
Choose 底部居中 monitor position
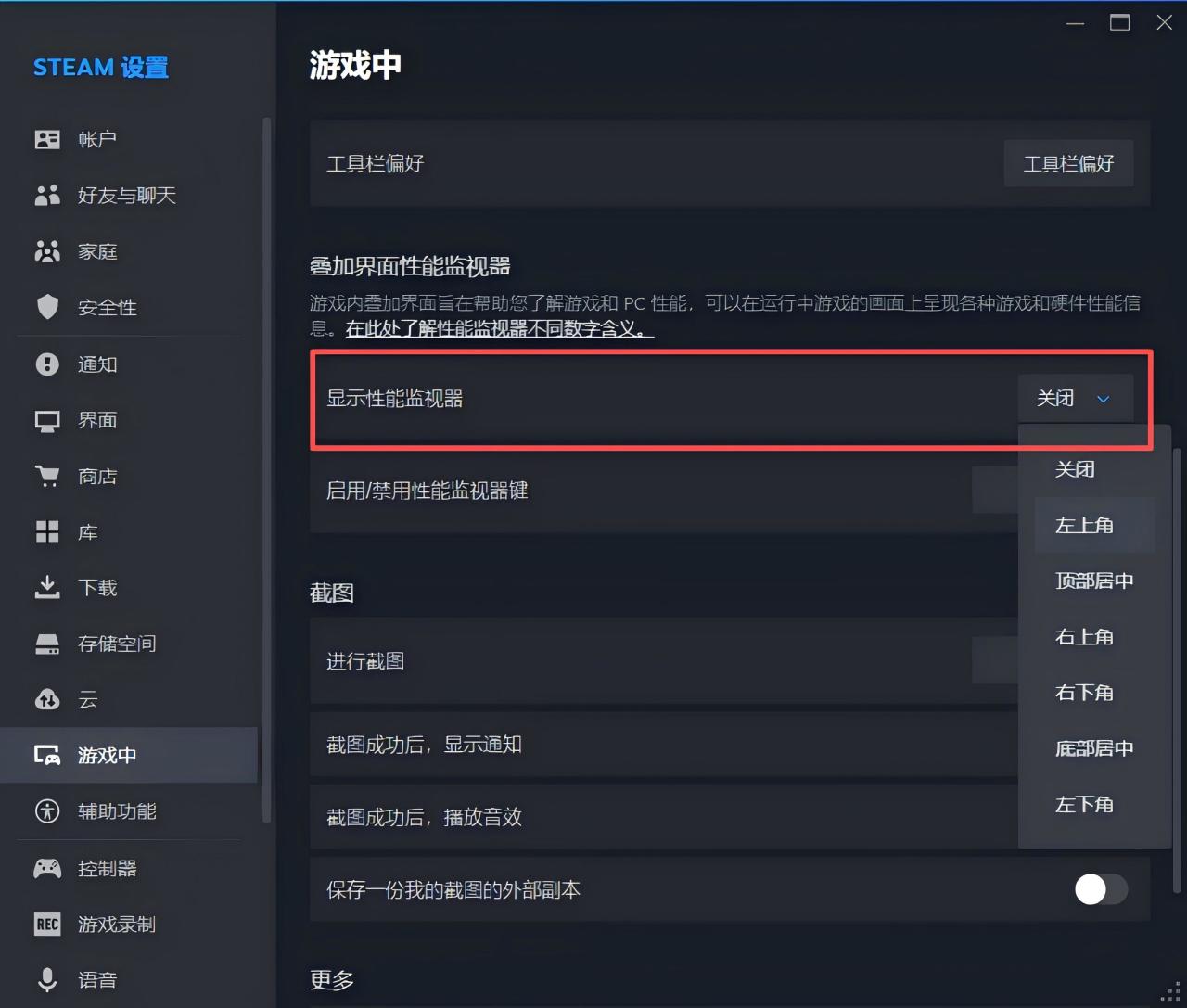pyautogui.click(x=1094, y=748)
